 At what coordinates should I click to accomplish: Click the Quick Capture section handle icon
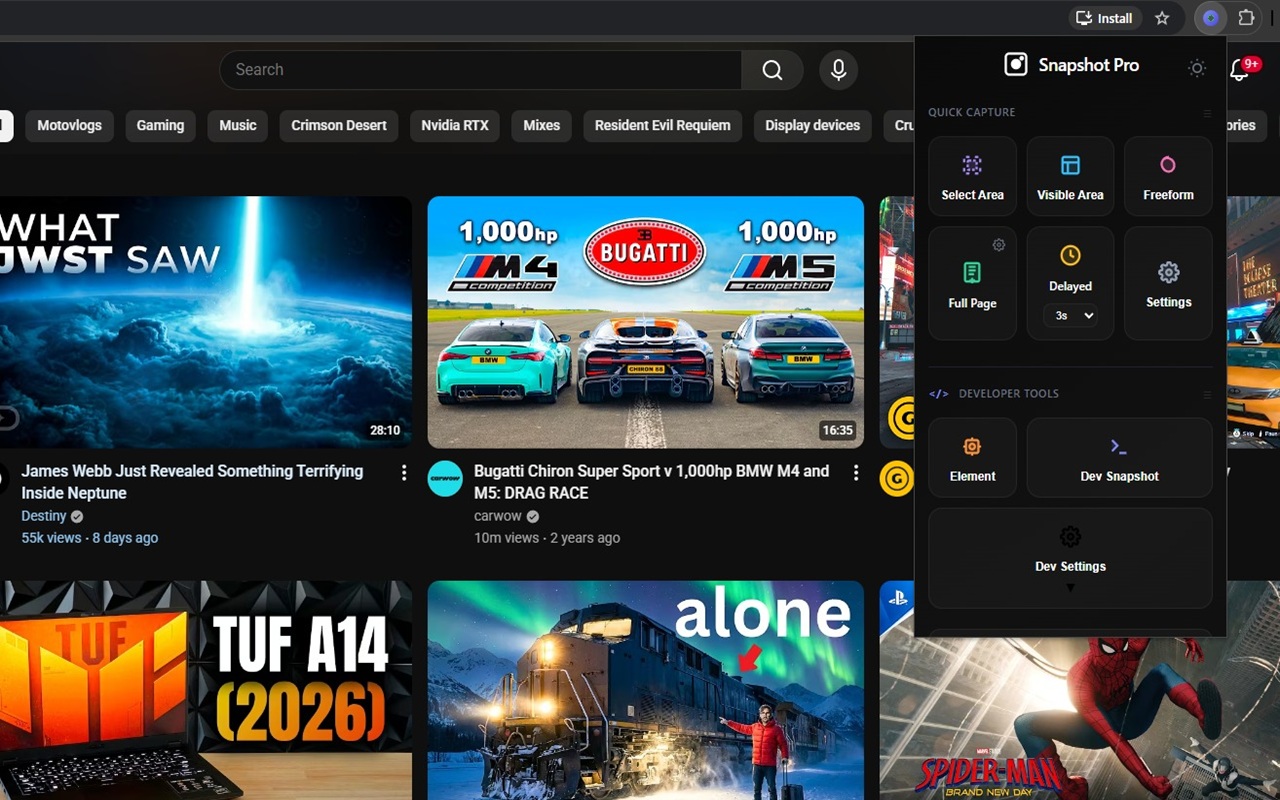(x=1207, y=113)
